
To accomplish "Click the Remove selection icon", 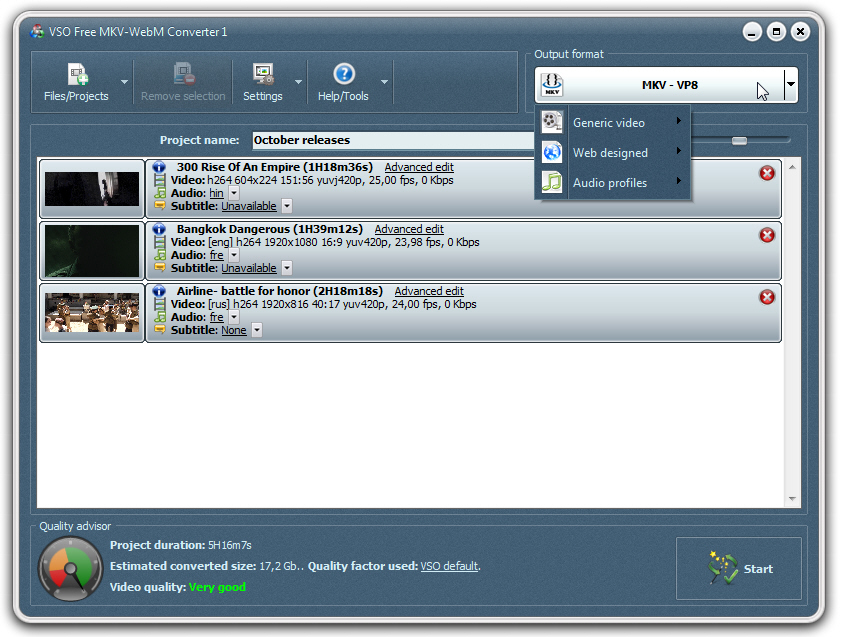I will pyautogui.click(x=183, y=74).
